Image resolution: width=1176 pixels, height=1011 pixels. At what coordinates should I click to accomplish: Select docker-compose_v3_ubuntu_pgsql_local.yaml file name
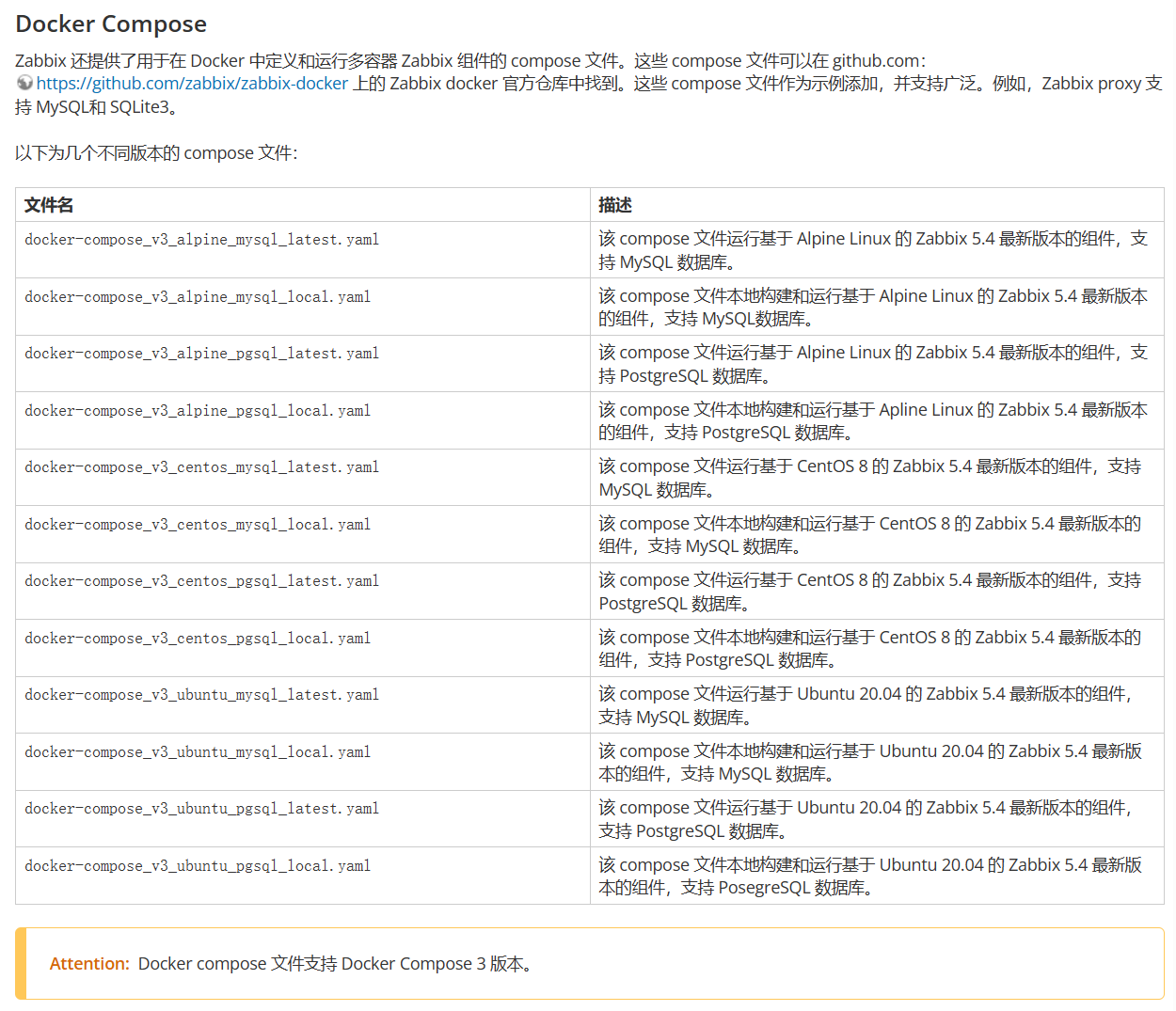[x=198, y=866]
